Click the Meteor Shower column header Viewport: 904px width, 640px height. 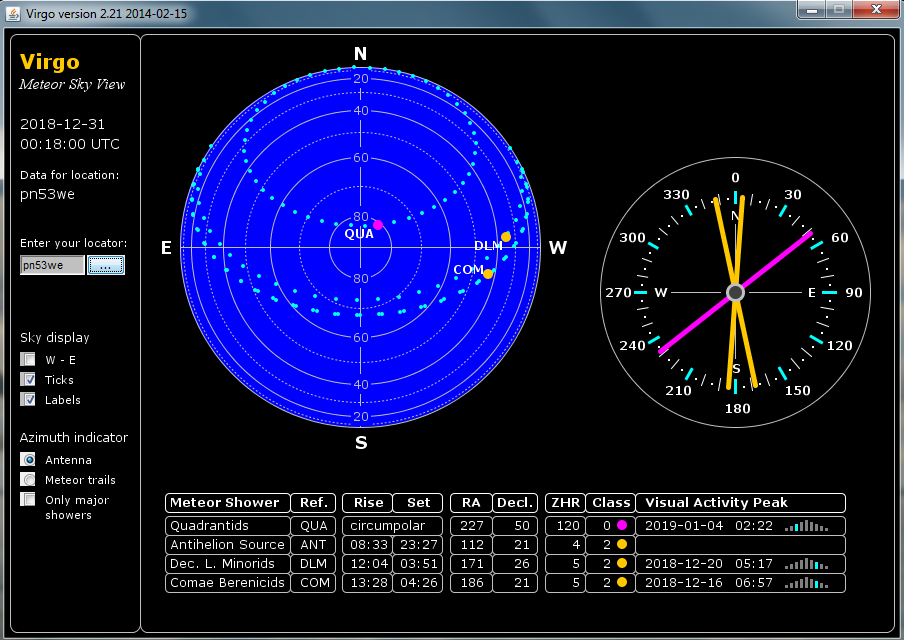point(228,503)
